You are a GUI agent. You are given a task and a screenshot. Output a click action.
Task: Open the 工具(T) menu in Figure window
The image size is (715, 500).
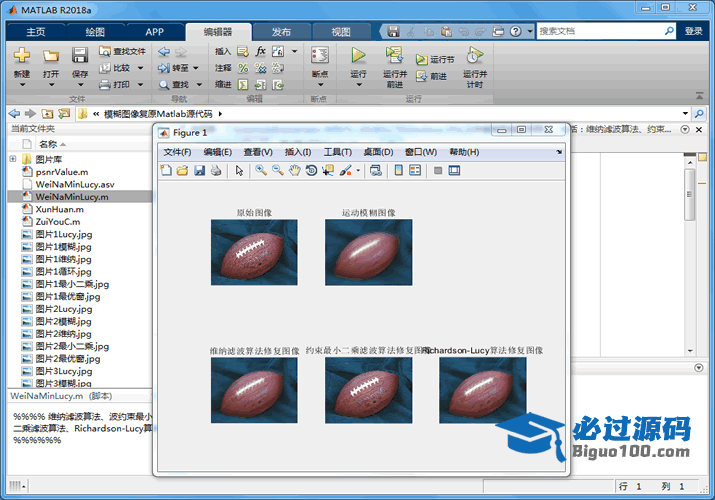point(338,152)
